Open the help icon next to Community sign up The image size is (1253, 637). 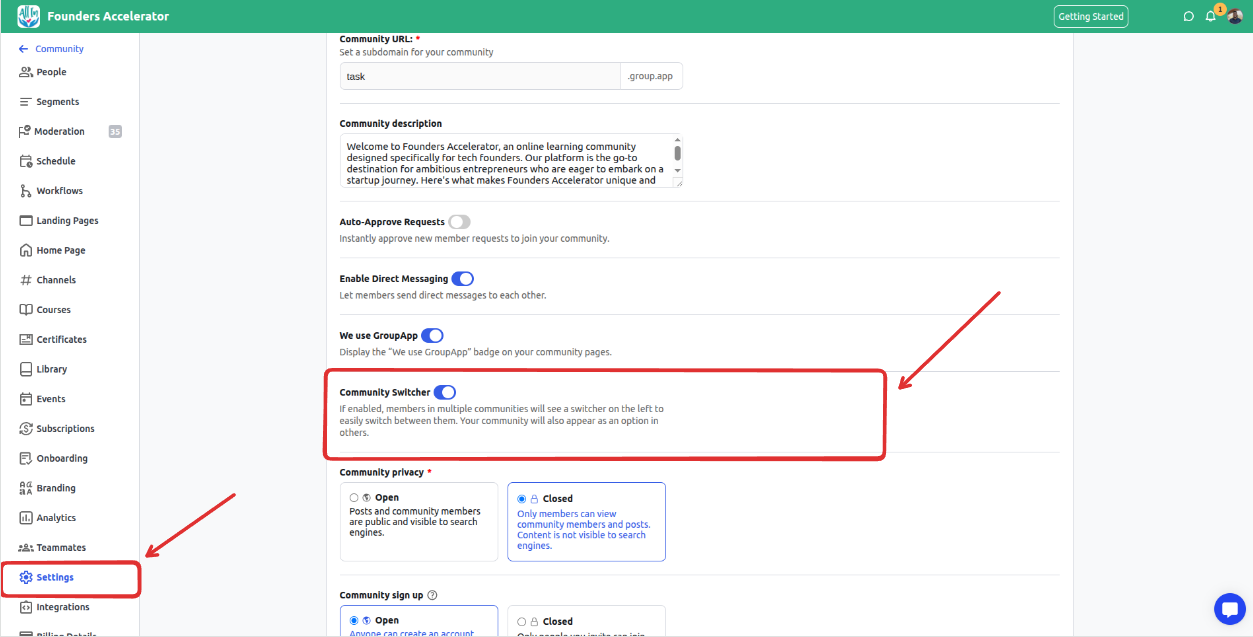[x=432, y=595]
